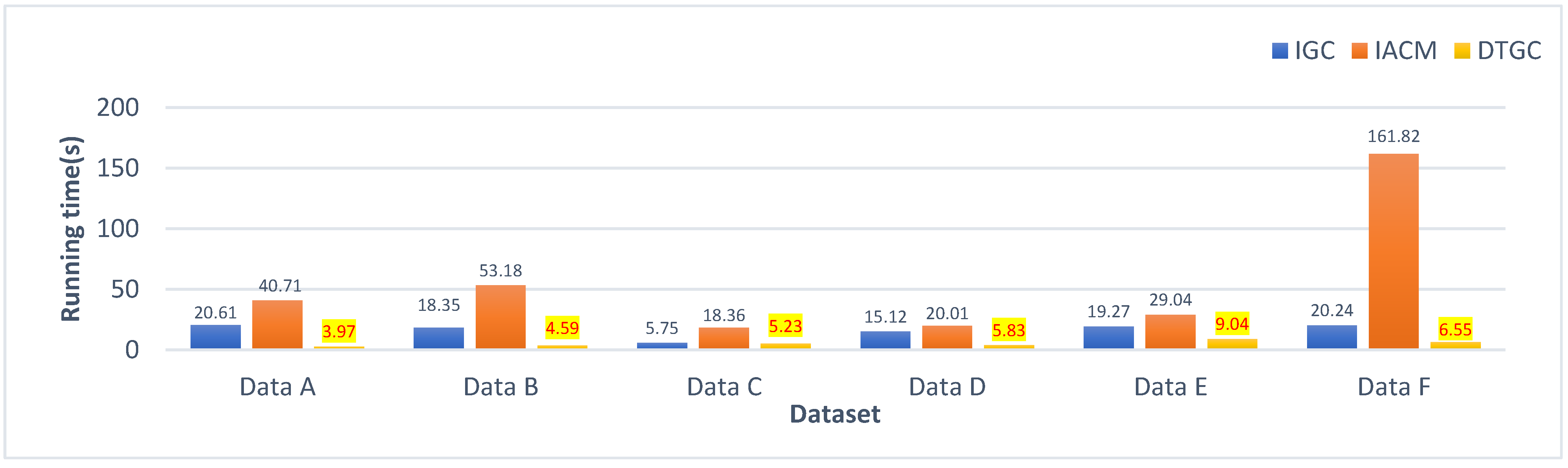Select the IGC bar for Data A
Screen dimensions: 1568x468
click(216, 337)
